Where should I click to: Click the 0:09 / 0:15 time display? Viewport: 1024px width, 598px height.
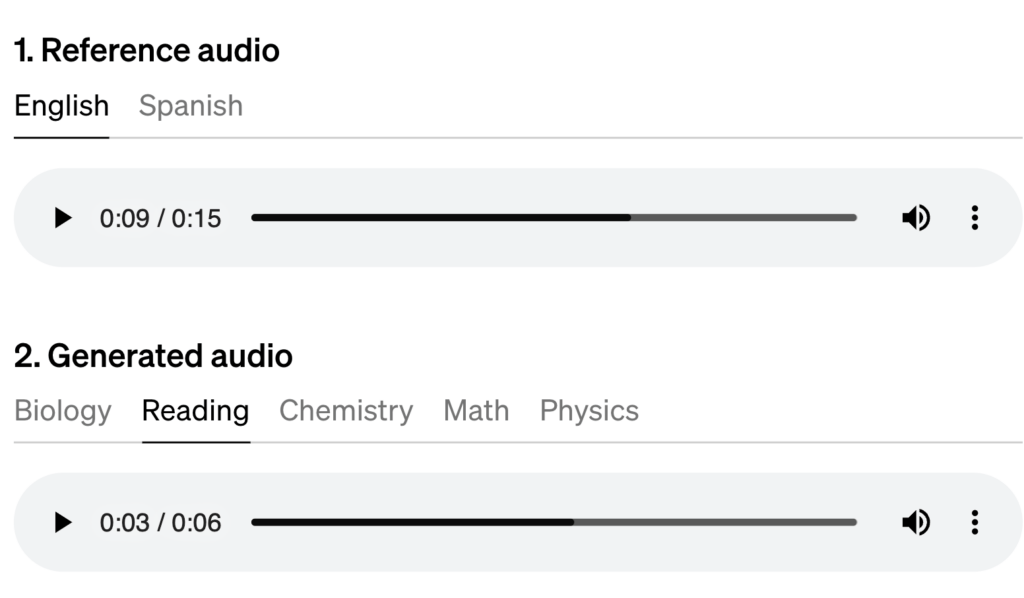[160, 219]
